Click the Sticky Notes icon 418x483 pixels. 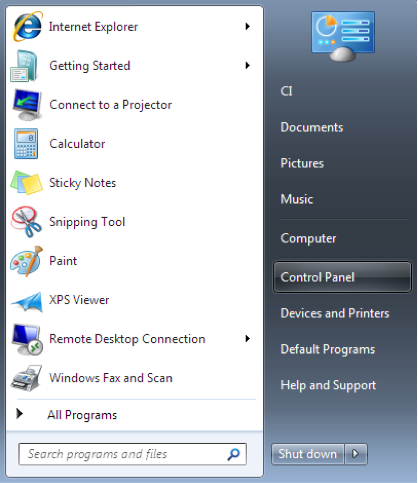pyautogui.click(x=26, y=183)
